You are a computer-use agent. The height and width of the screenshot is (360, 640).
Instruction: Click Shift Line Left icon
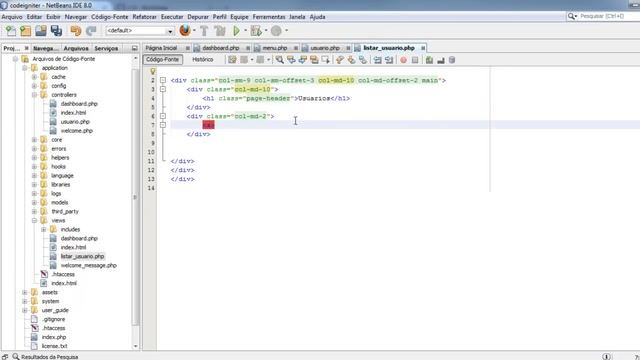378,60
